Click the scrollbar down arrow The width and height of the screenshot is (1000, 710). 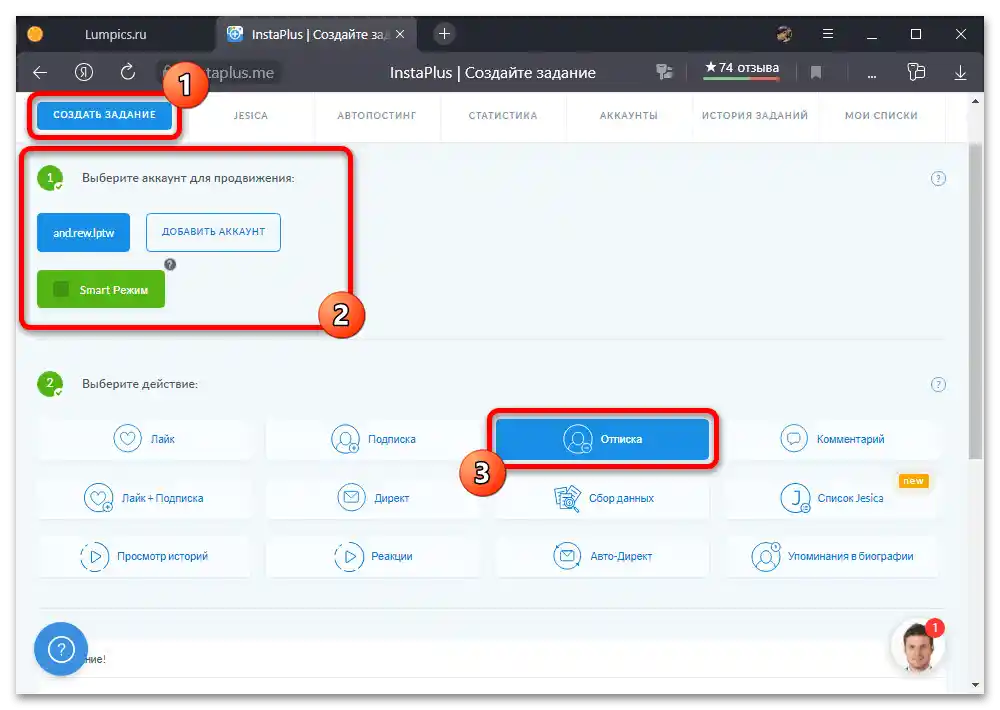(975, 684)
